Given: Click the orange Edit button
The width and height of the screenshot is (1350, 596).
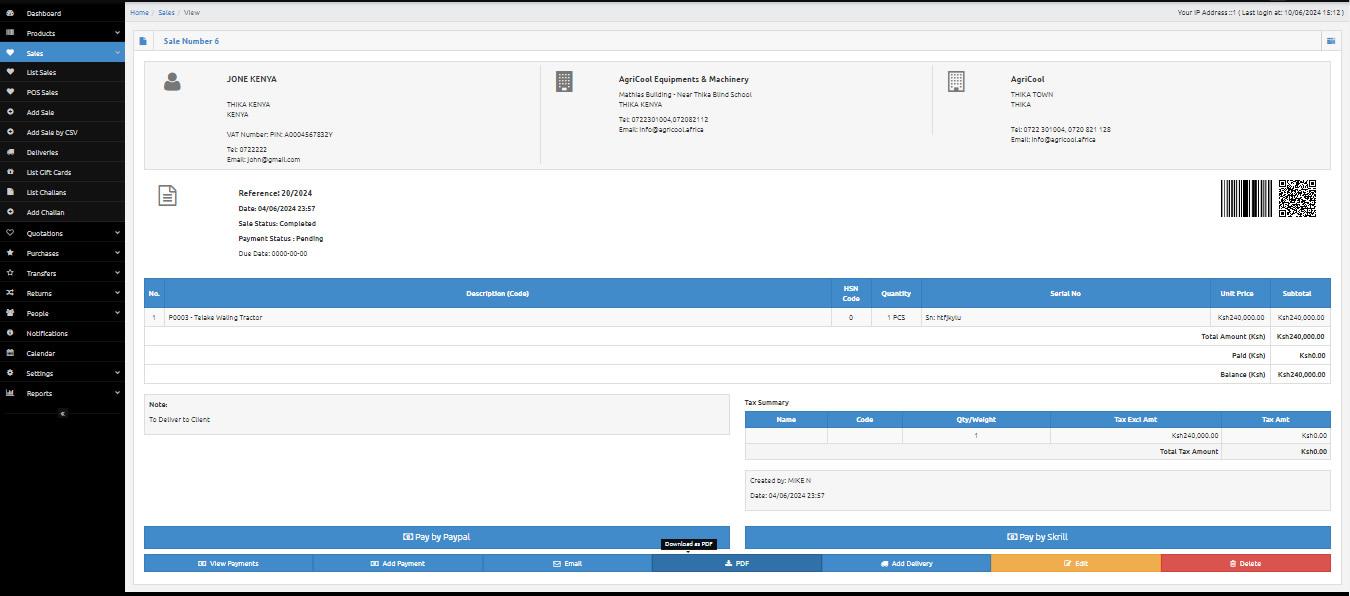Looking at the screenshot, I should tap(1075, 563).
